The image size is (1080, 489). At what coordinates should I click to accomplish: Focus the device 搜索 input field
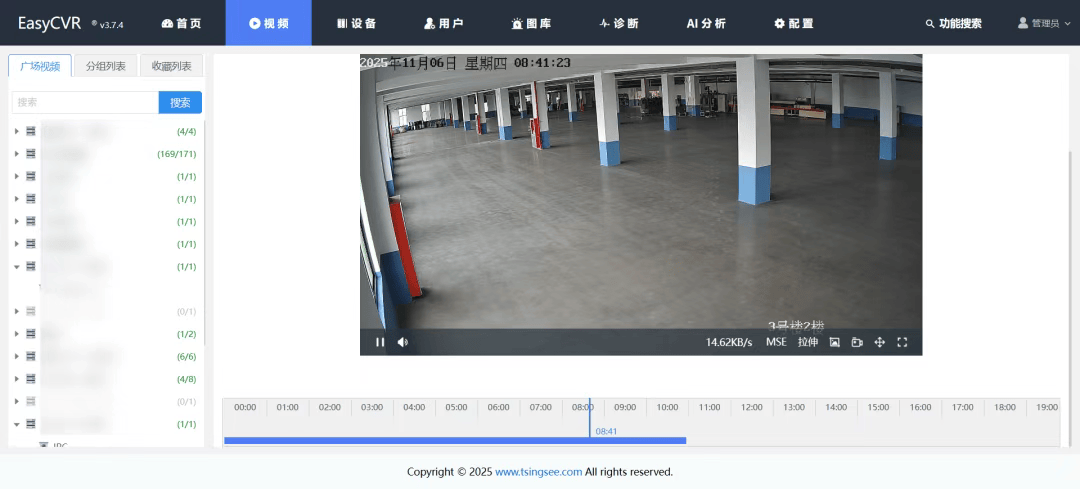pos(85,102)
